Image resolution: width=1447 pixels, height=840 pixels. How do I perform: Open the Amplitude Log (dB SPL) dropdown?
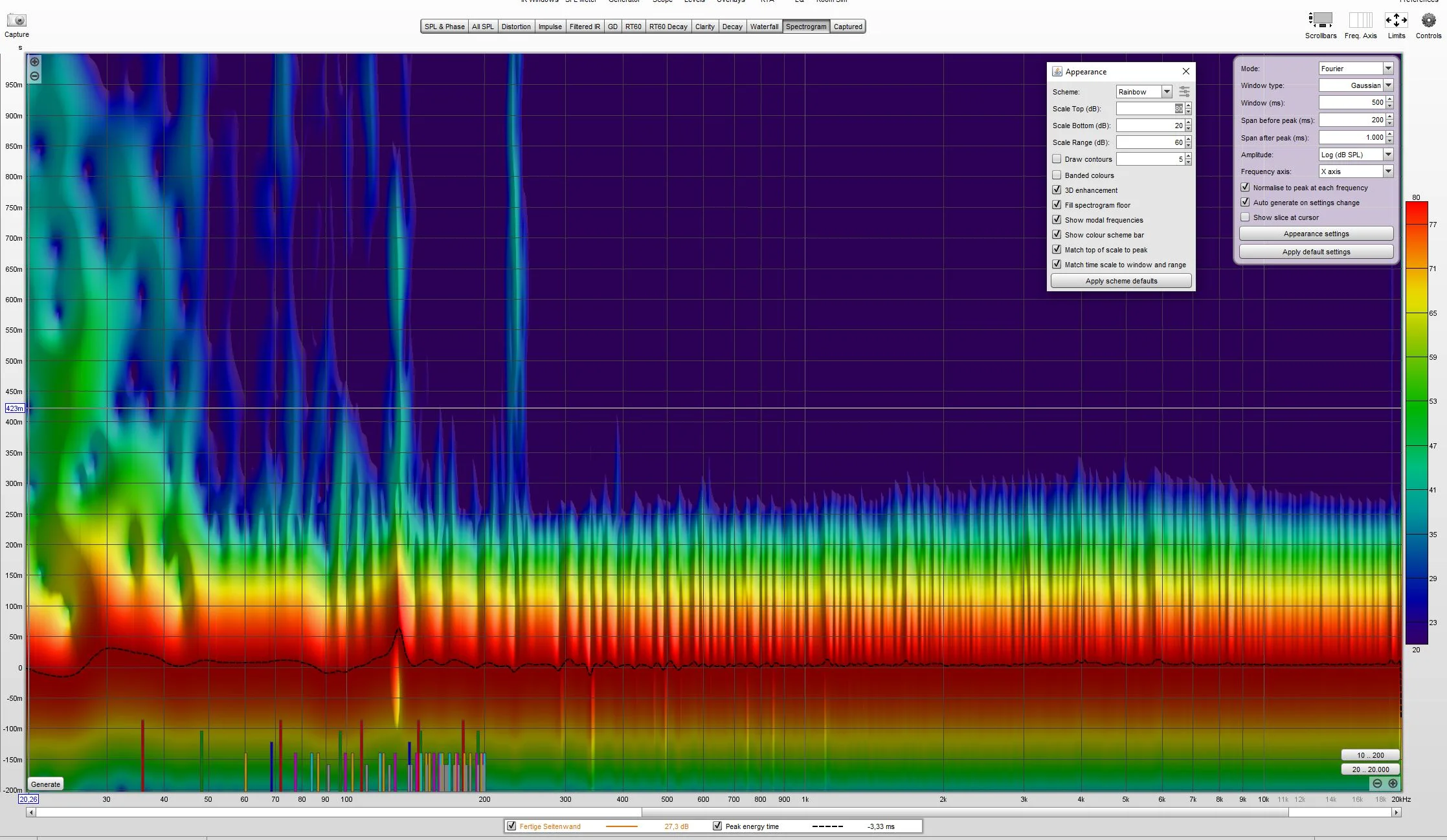1356,155
